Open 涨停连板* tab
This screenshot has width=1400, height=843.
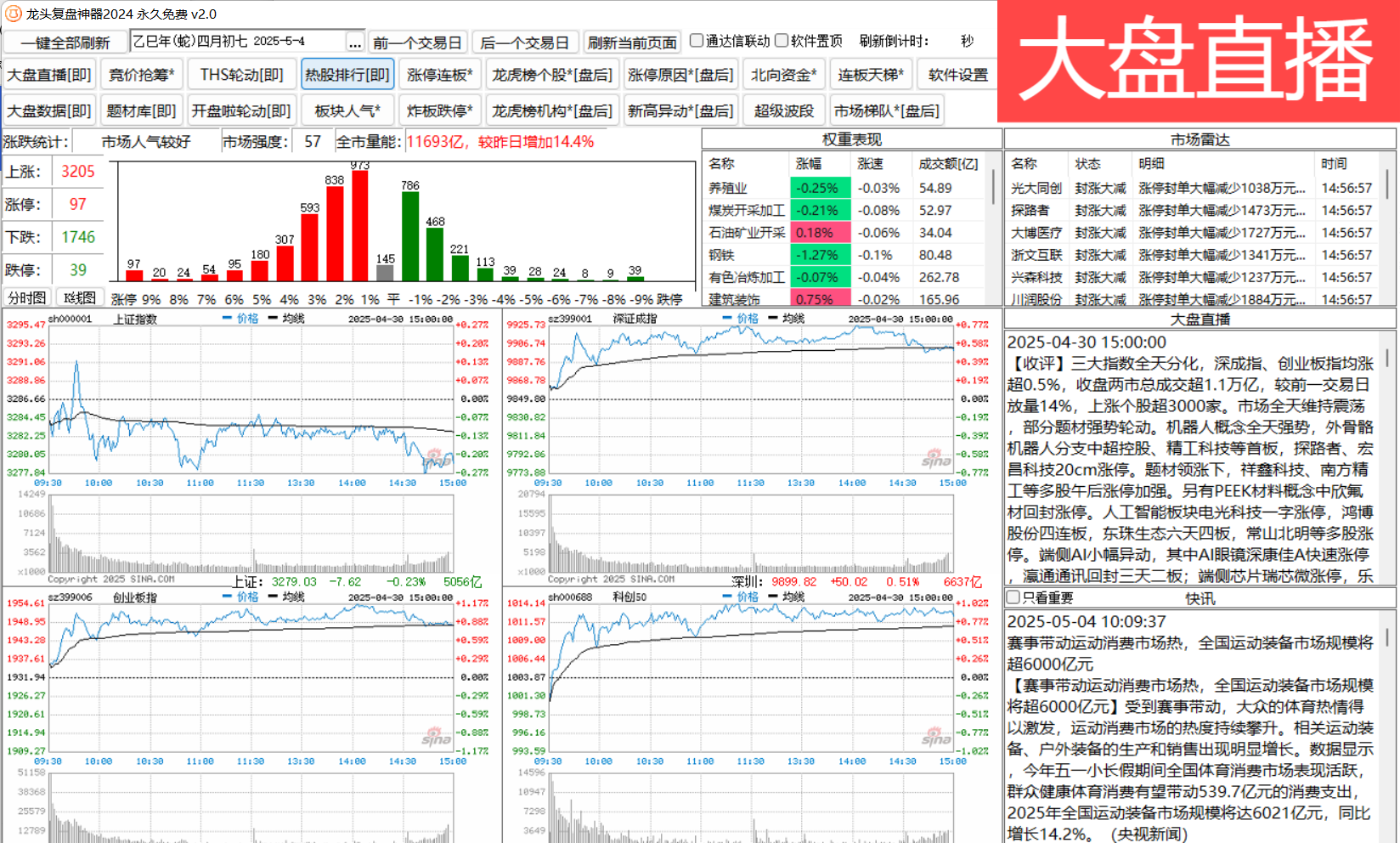coord(440,75)
